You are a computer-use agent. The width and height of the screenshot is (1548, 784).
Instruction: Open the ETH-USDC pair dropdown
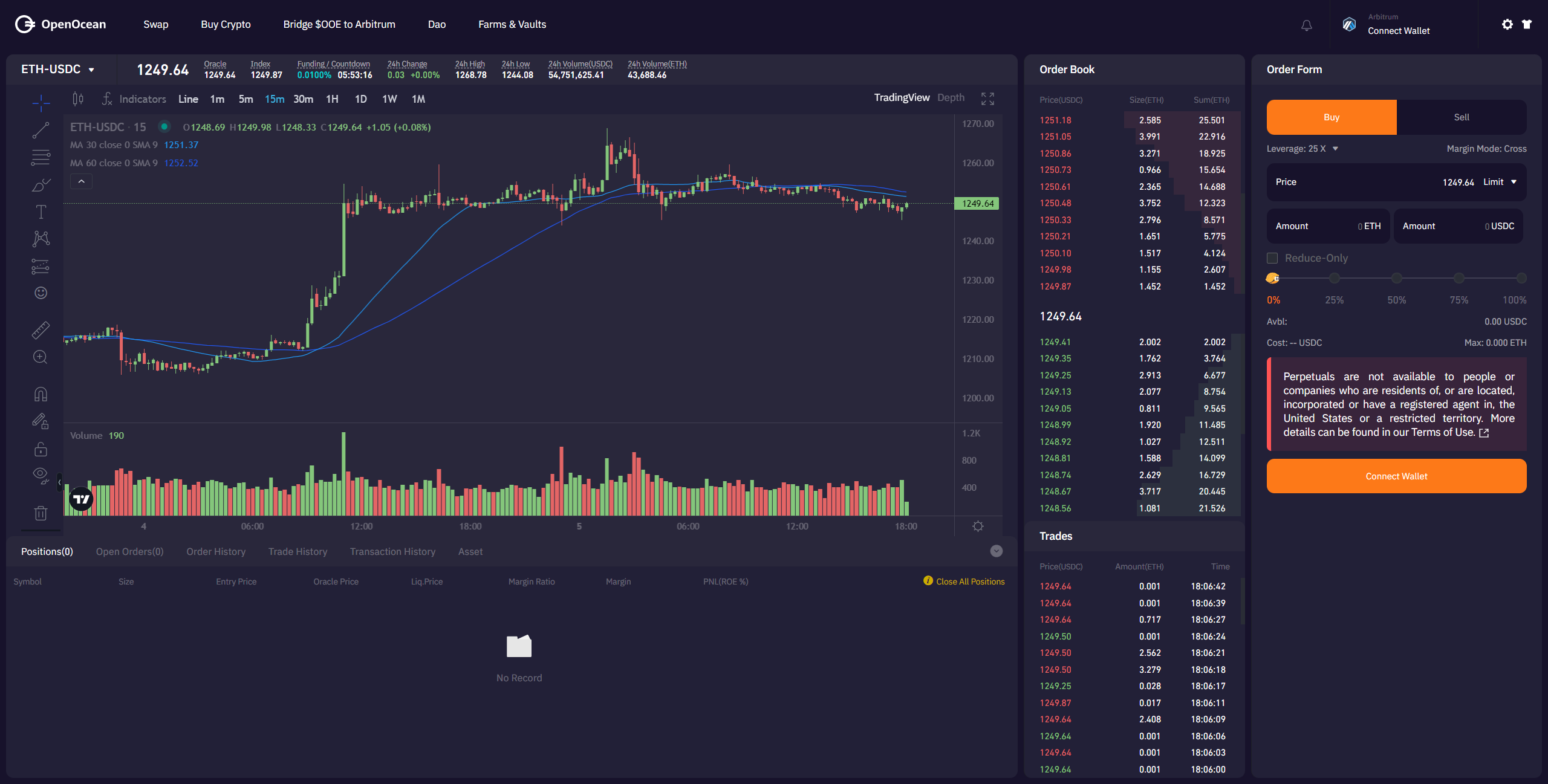[x=58, y=70]
